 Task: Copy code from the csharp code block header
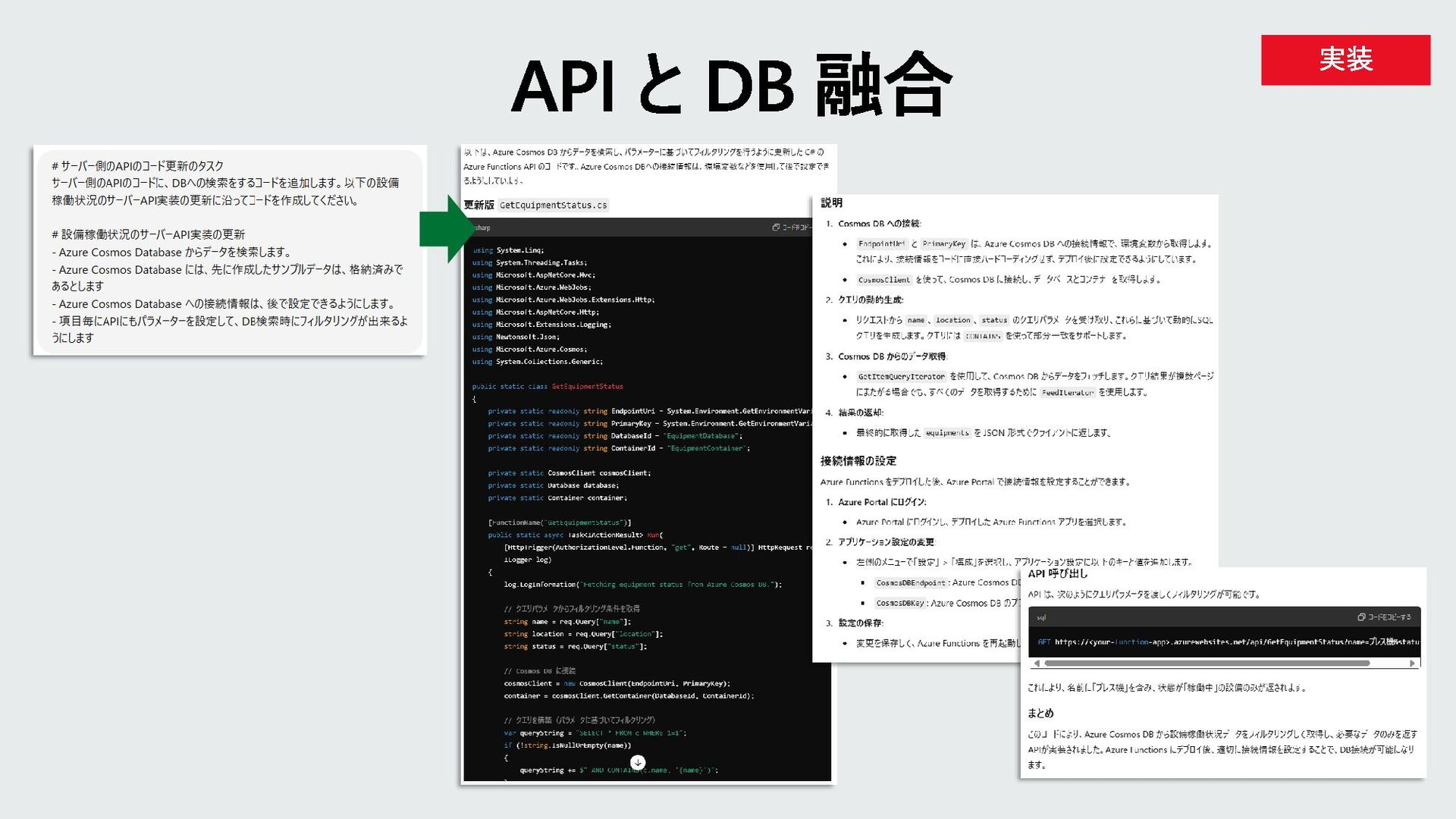pyautogui.click(x=792, y=227)
